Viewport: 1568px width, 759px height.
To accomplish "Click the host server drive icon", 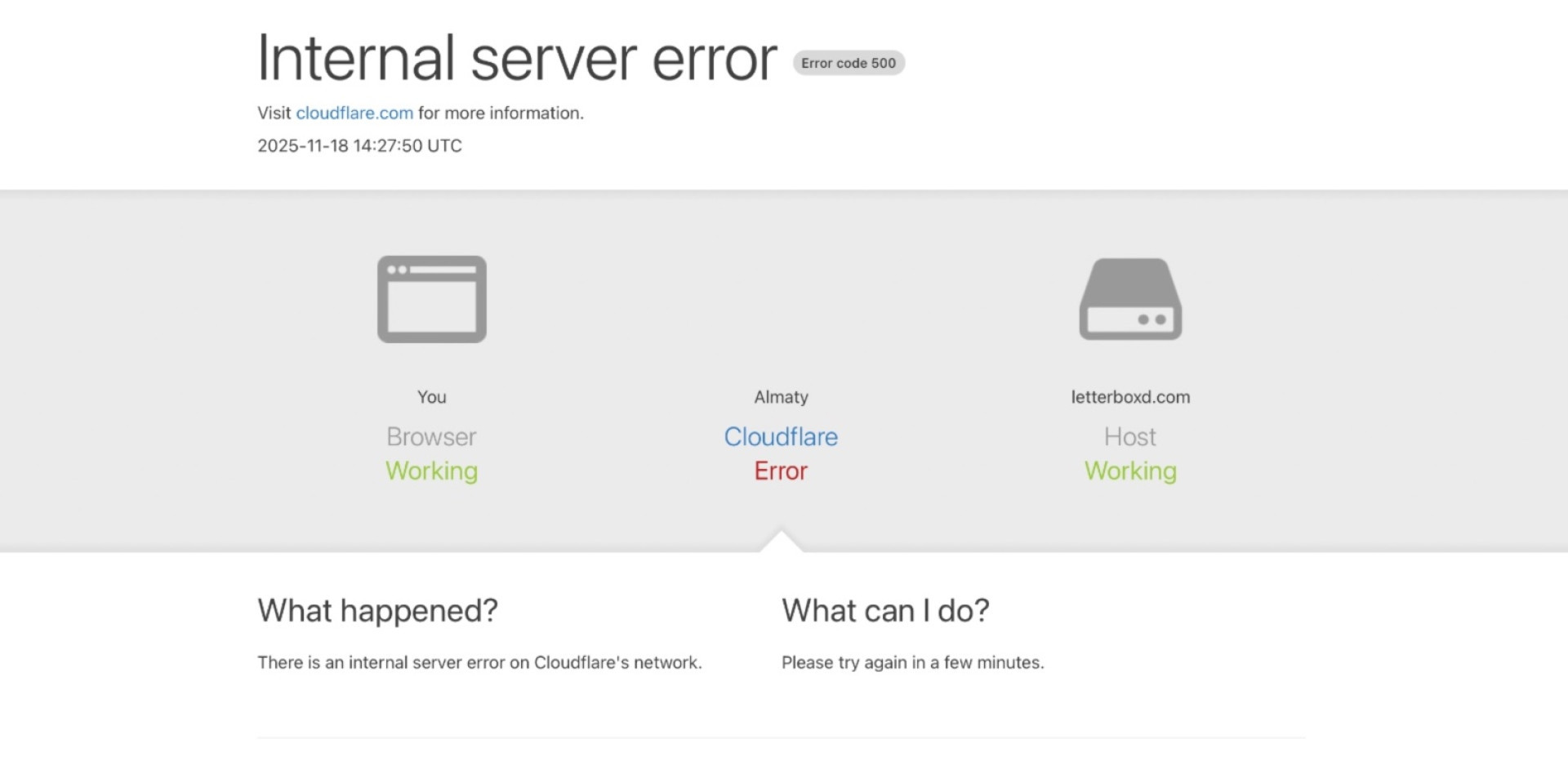I will (1130, 299).
